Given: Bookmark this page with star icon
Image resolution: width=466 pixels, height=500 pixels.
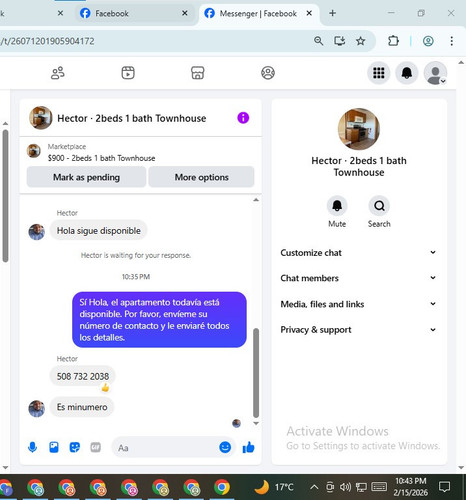Looking at the screenshot, I should (x=360, y=41).
